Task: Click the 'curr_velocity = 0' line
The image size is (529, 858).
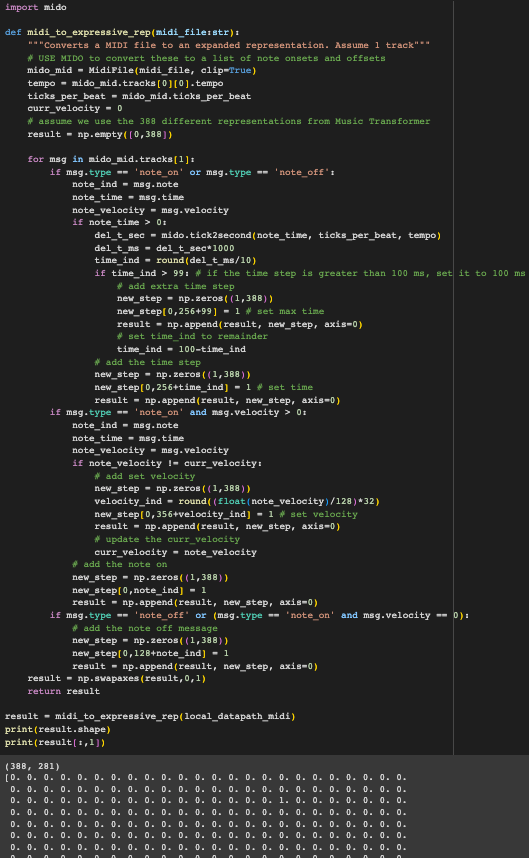Action: click(75, 108)
